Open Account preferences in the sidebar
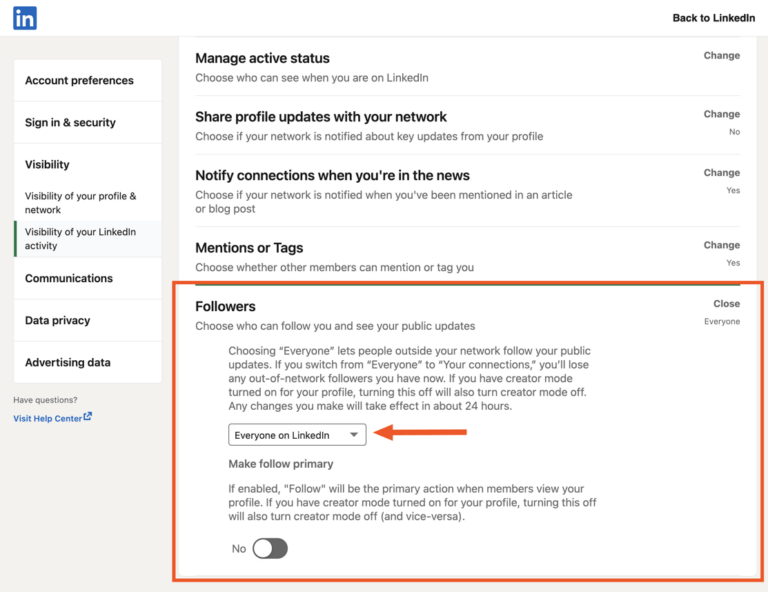The image size is (768, 592). pos(79,81)
